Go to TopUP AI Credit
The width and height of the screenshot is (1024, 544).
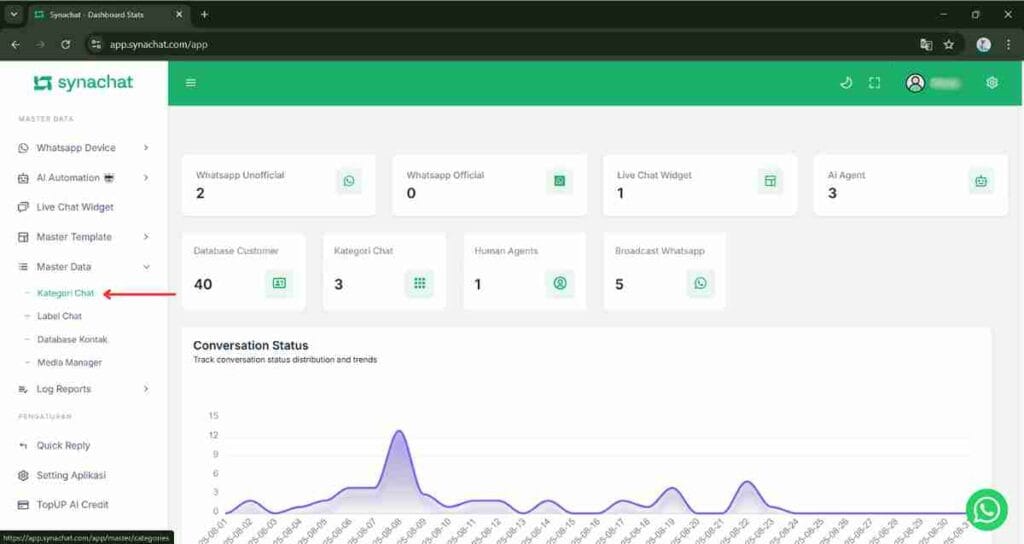pyautogui.click(x=72, y=505)
